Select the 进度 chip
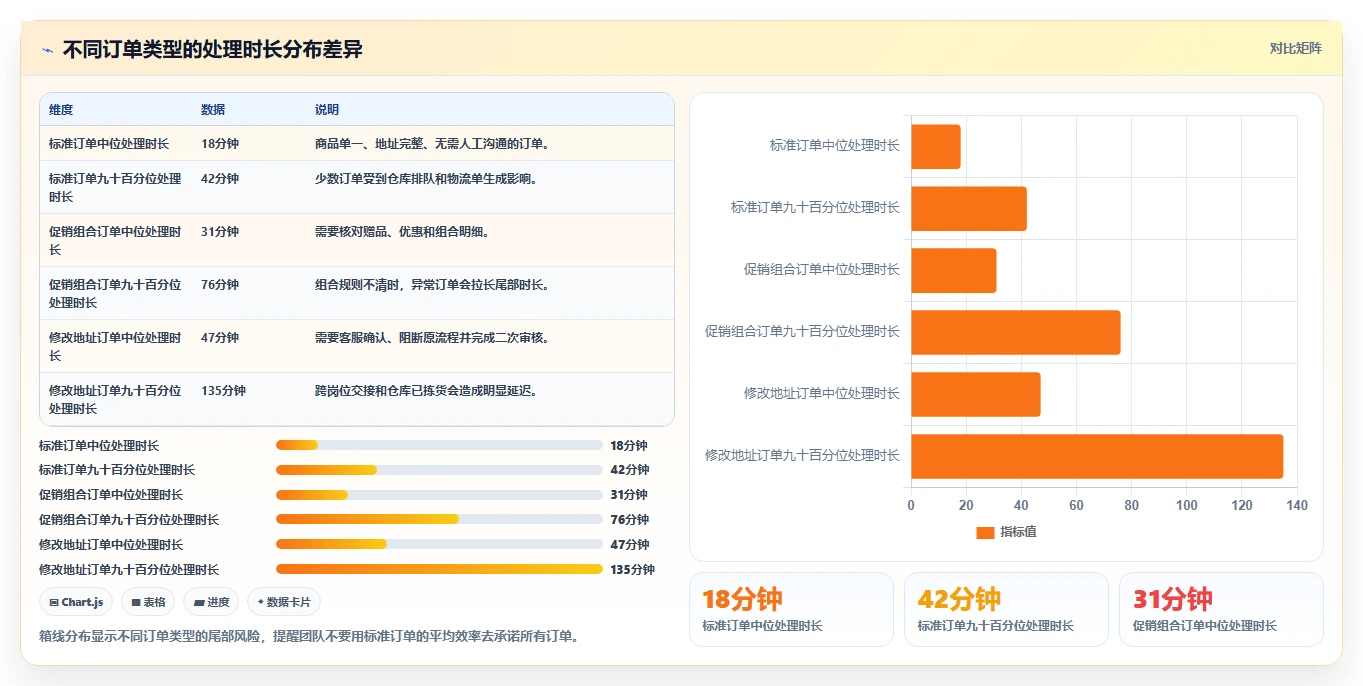Viewport: 1363px width, 686px height. [x=211, y=602]
